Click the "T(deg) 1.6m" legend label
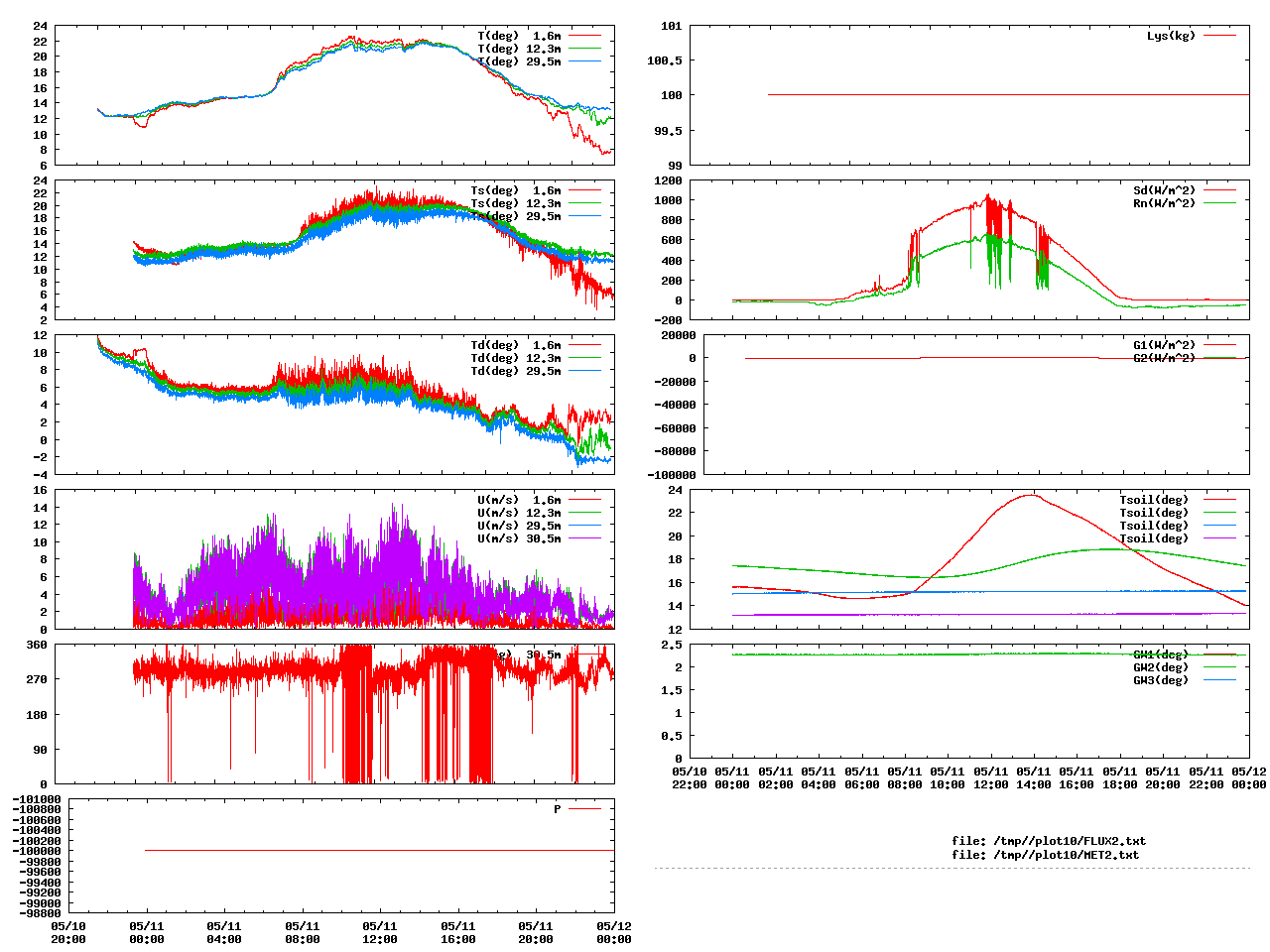The width and height of the screenshot is (1270, 952). [x=519, y=36]
